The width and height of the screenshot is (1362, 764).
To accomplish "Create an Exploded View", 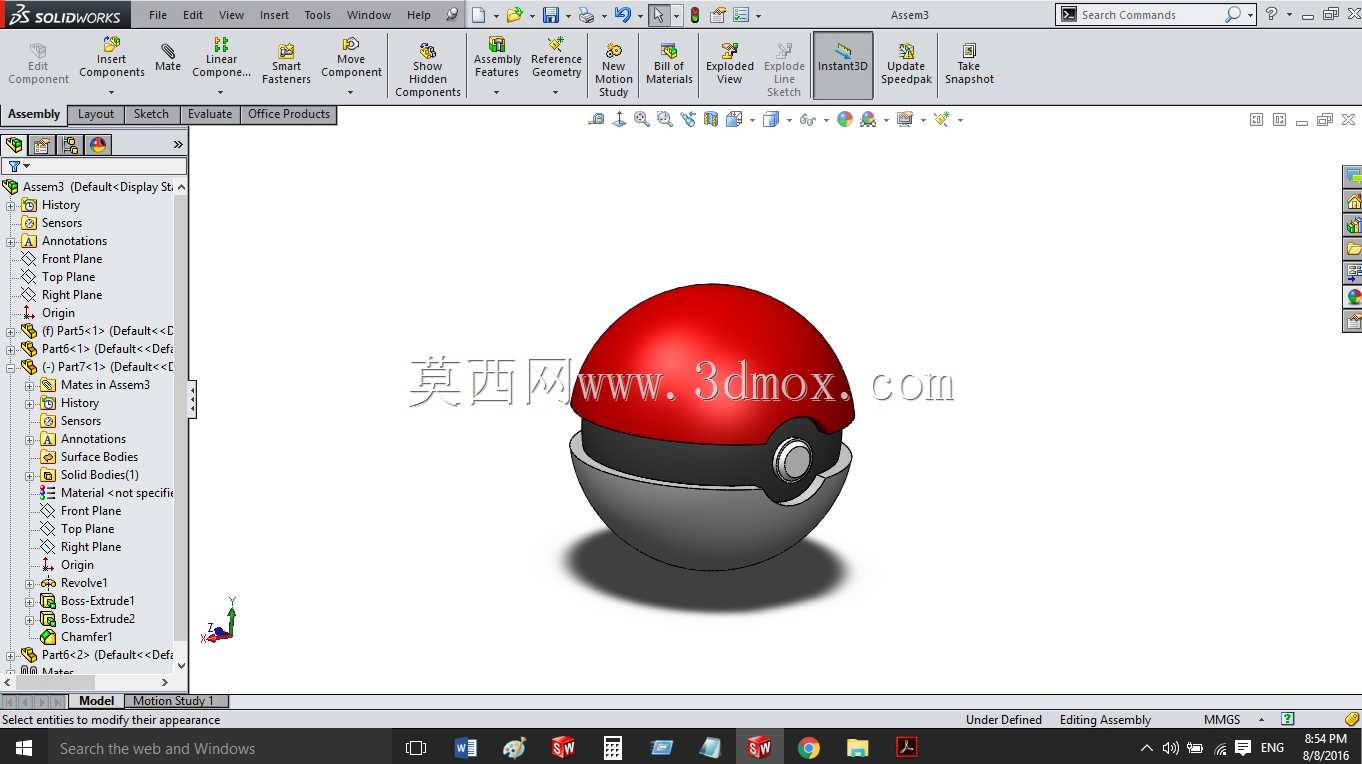I will pyautogui.click(x=730, y=64).
